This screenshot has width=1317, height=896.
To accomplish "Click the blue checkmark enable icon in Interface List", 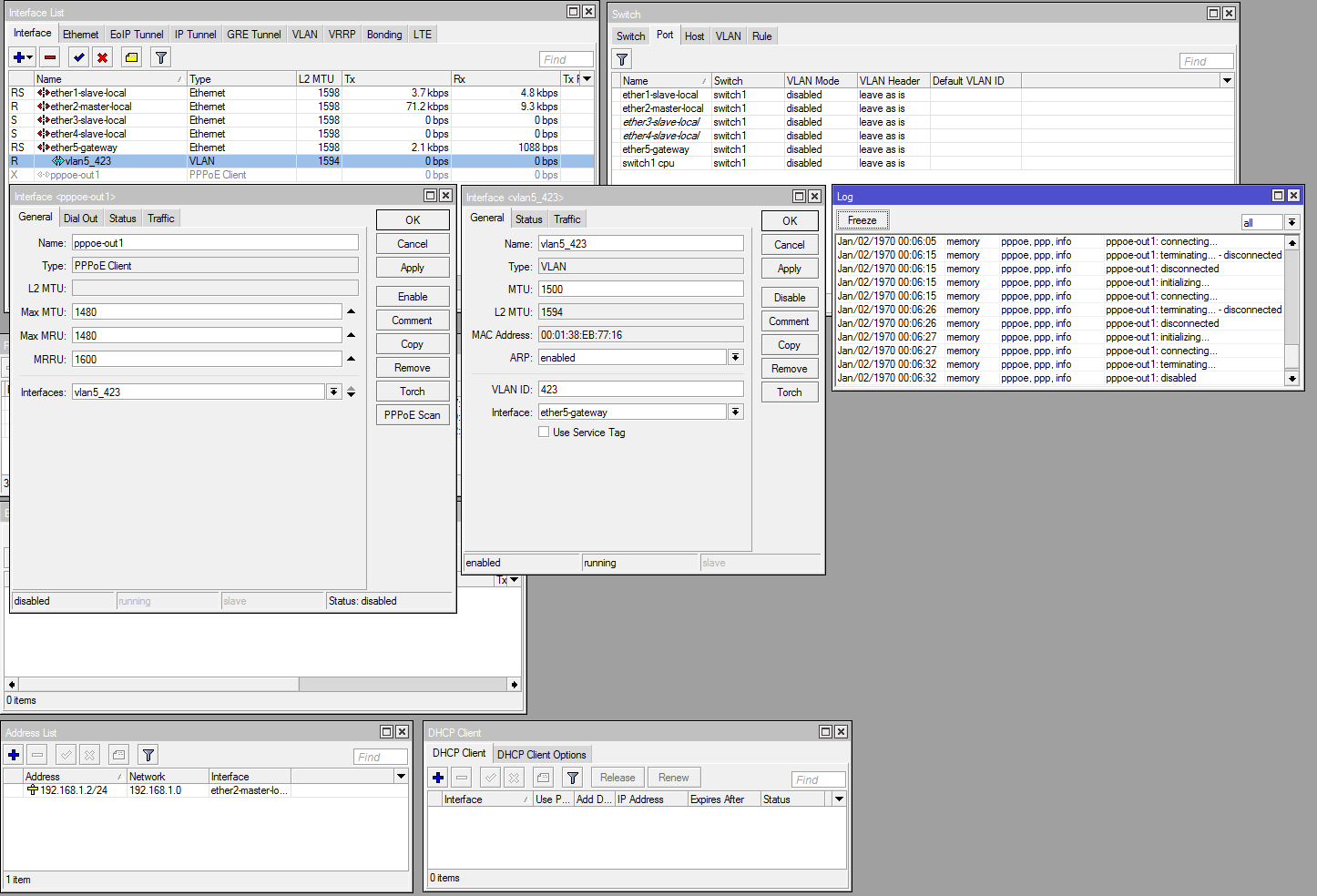I will 79,57.
